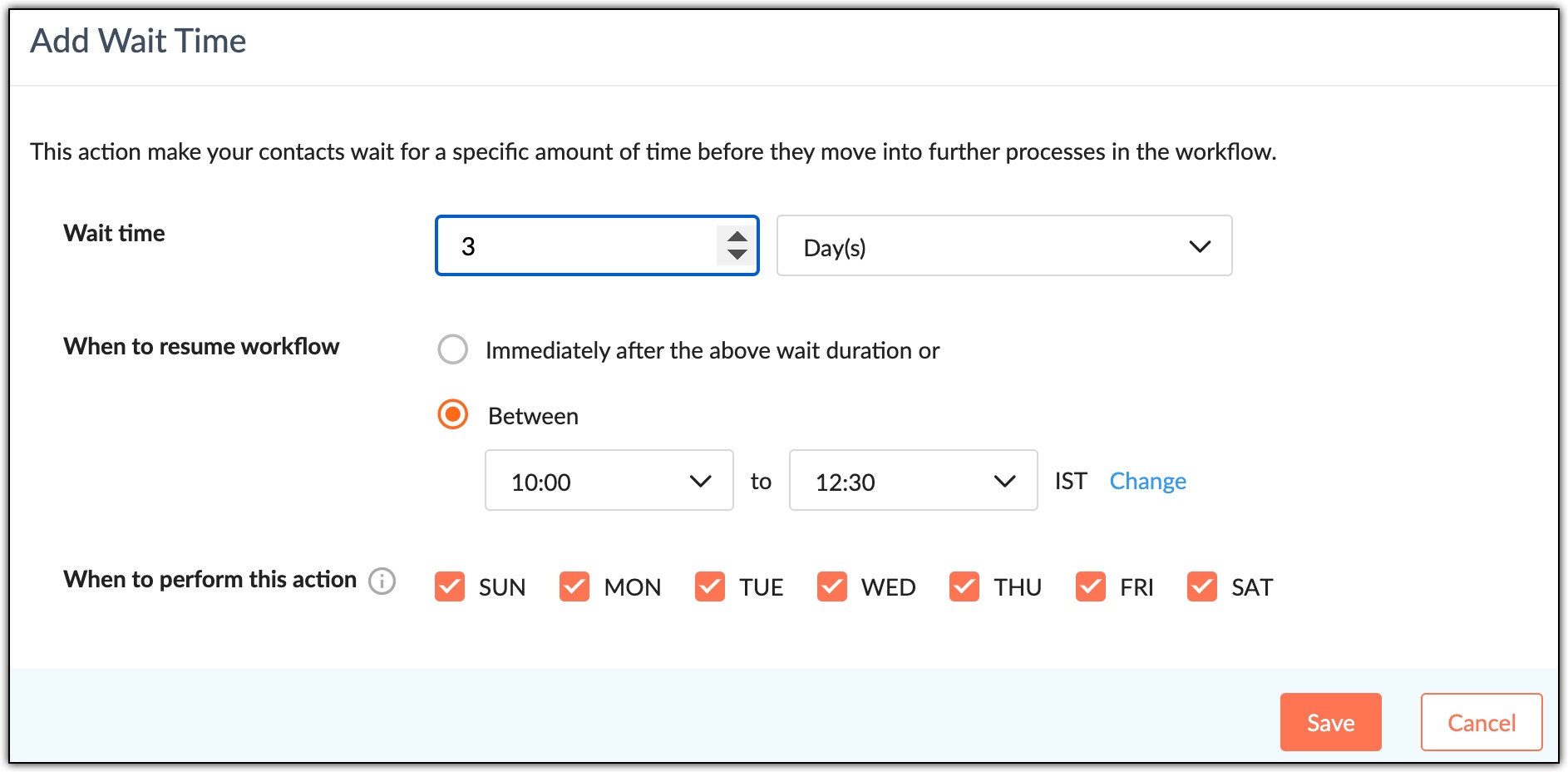The height and width of the screenshot is (772, 1568).
Task: Turn off the SAT checkbox
Action: pyautogui.click(x=1202, y=586)
